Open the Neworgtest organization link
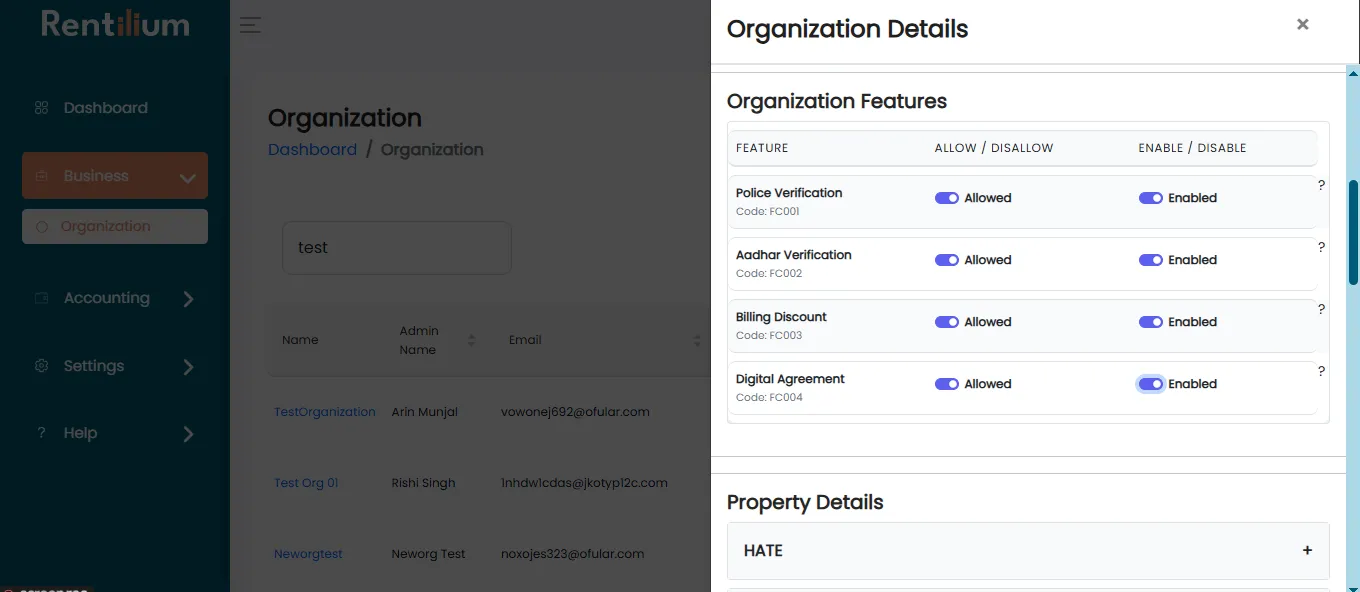The width and height of the screenshot is (1360, 592). pyautogui.click(x=308, y=554)
